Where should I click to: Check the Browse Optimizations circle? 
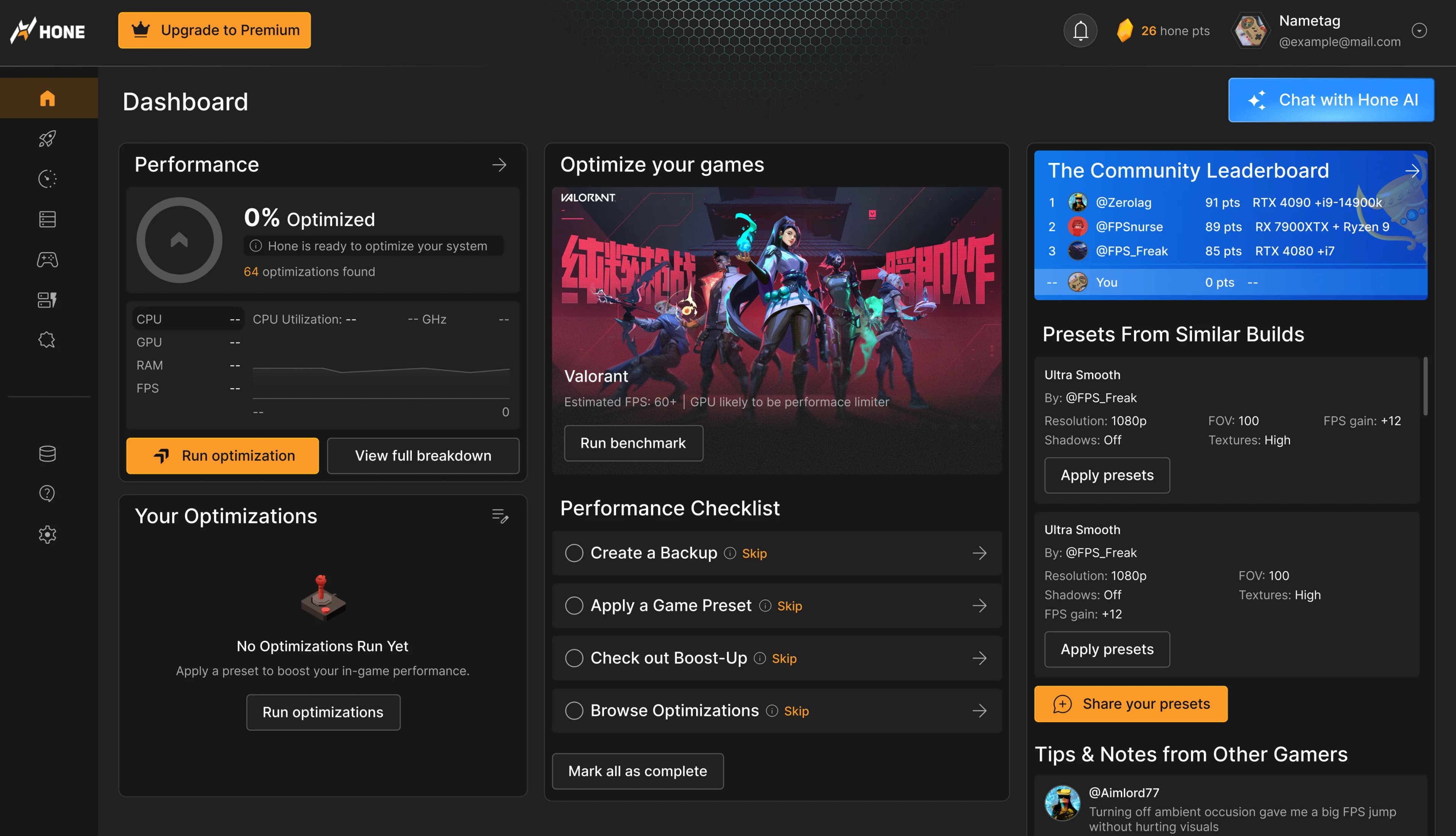[574, 711]
